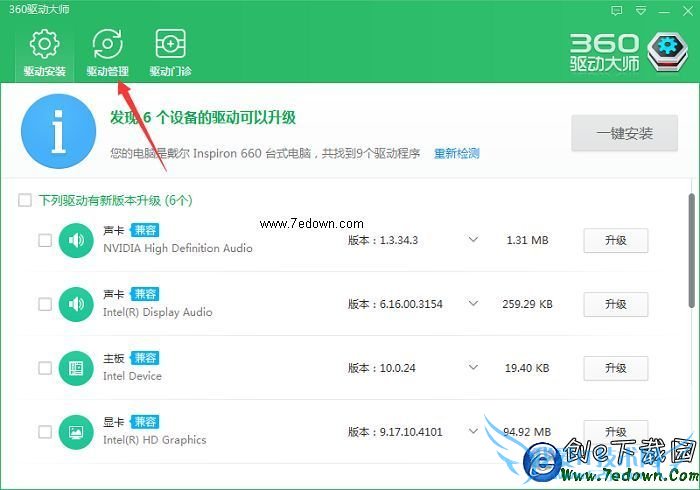
Task: Minimize the 360驱动大师 window
Action: (x=664, y=11)
